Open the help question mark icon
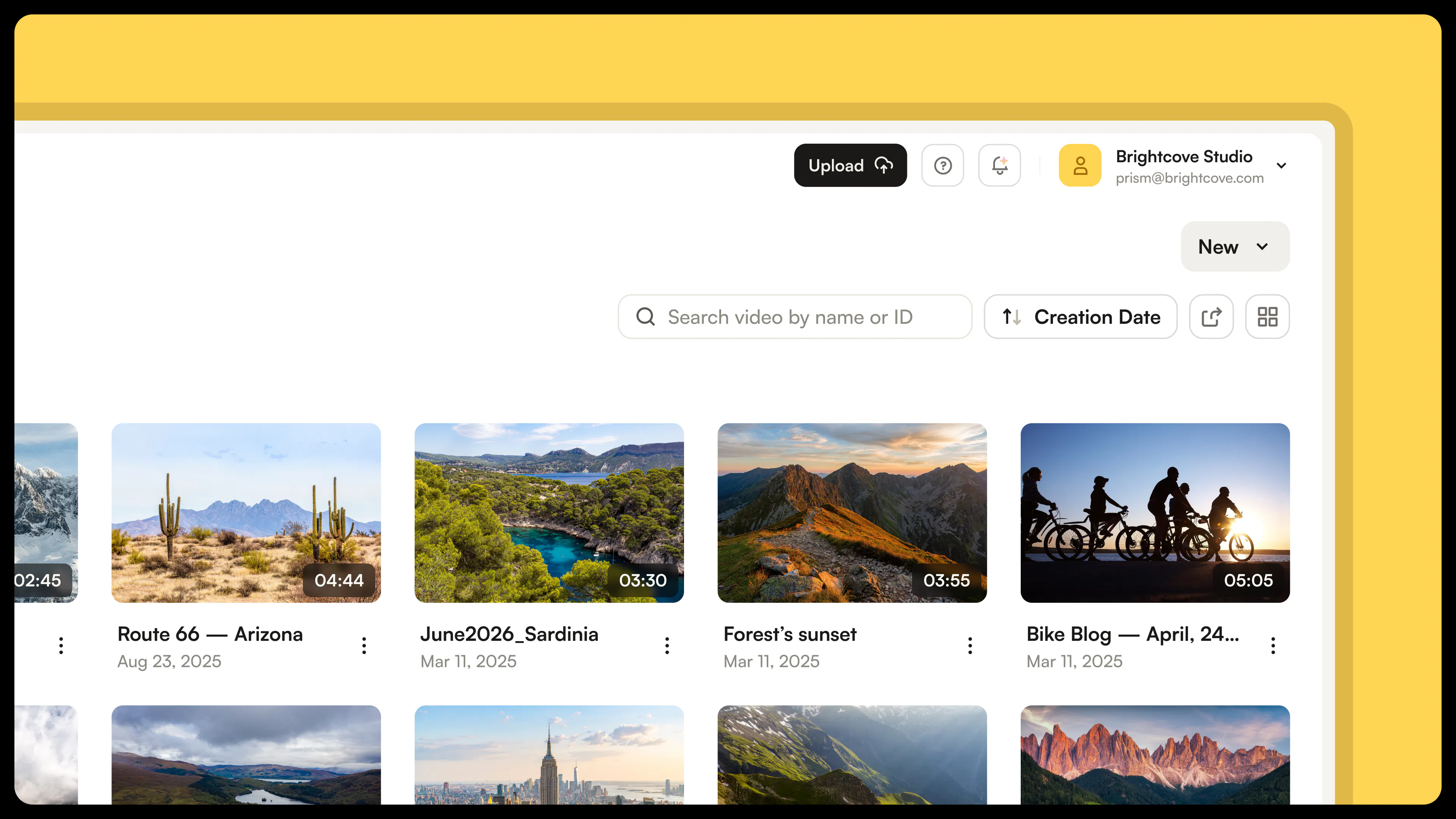 [x=943, y=165]
